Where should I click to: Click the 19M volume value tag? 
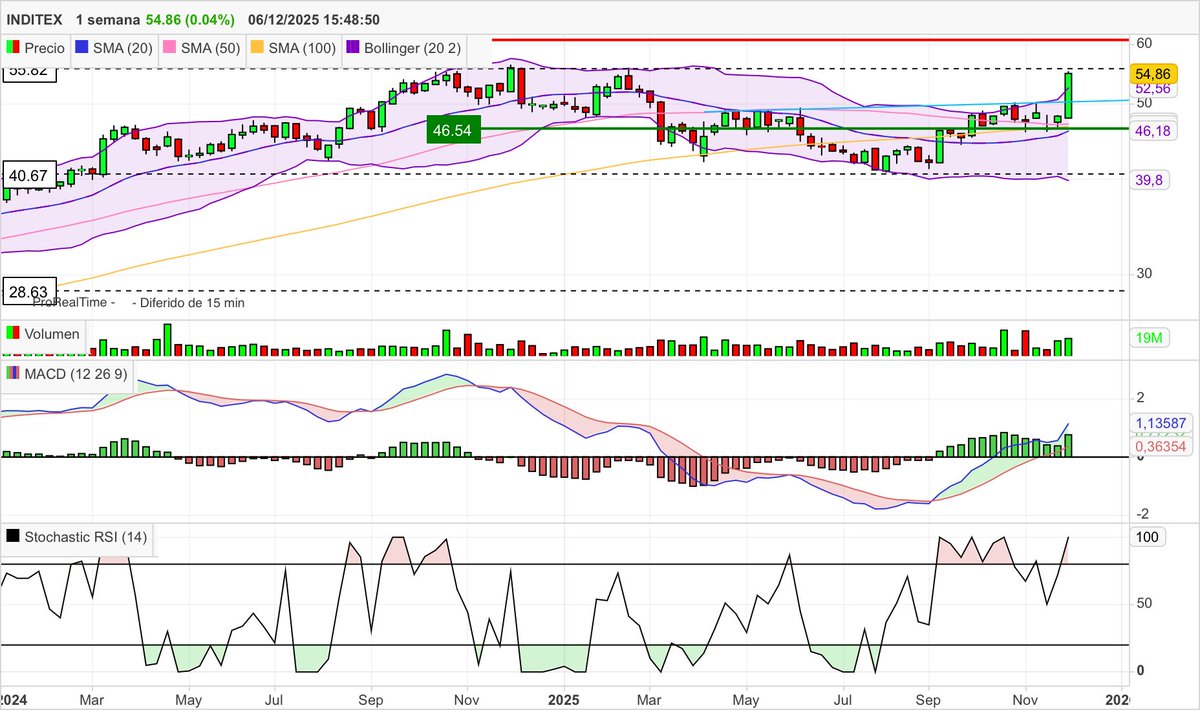[1149, 338]
